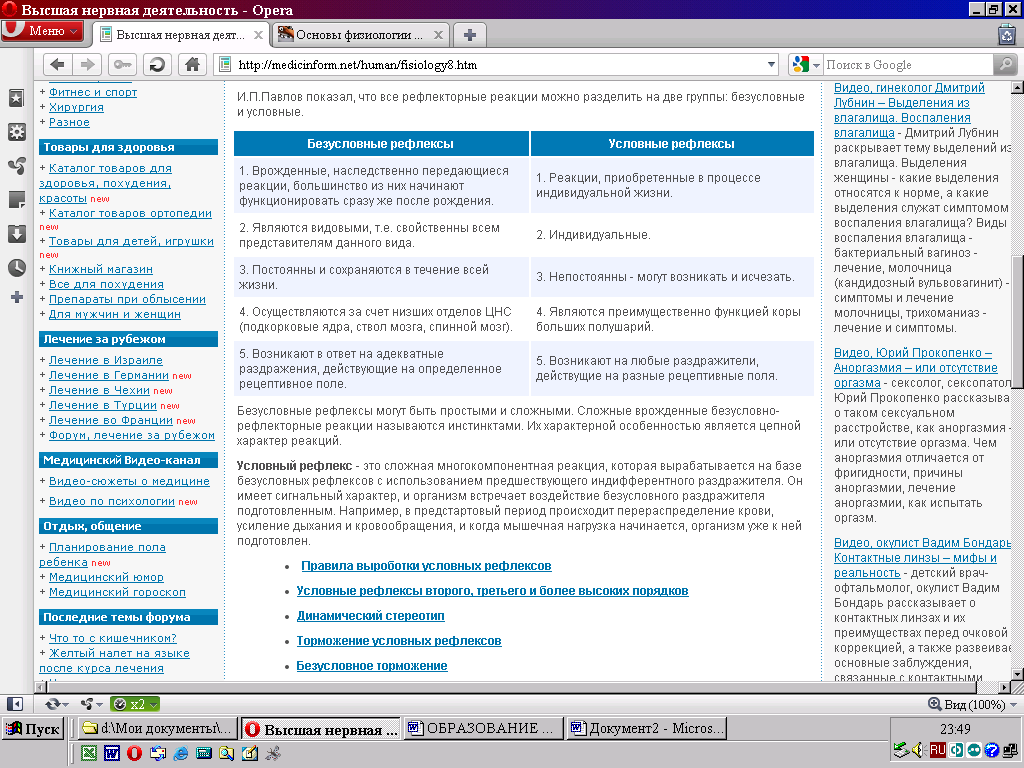Open ОБРАЗОВАНИЕ Word document in taskbar
Image resolution: width=1024 pixels, height=768 pixels.
[x=482, y=728]
